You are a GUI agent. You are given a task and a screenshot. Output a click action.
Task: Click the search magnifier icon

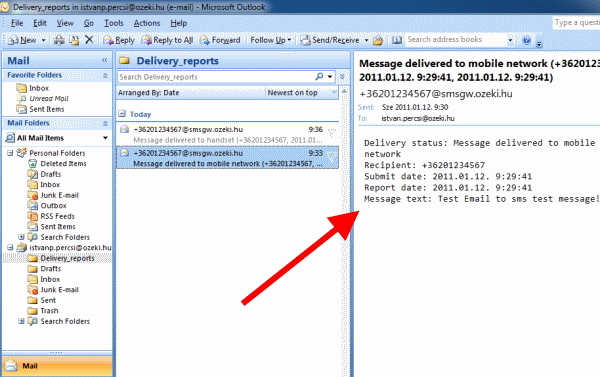[319, 77]
